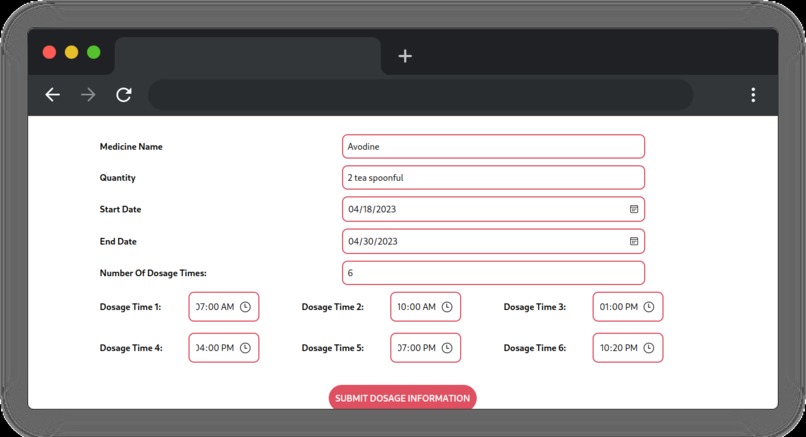
Task: Click the Number Of Dosage Times label
Action: coord(153,273)
